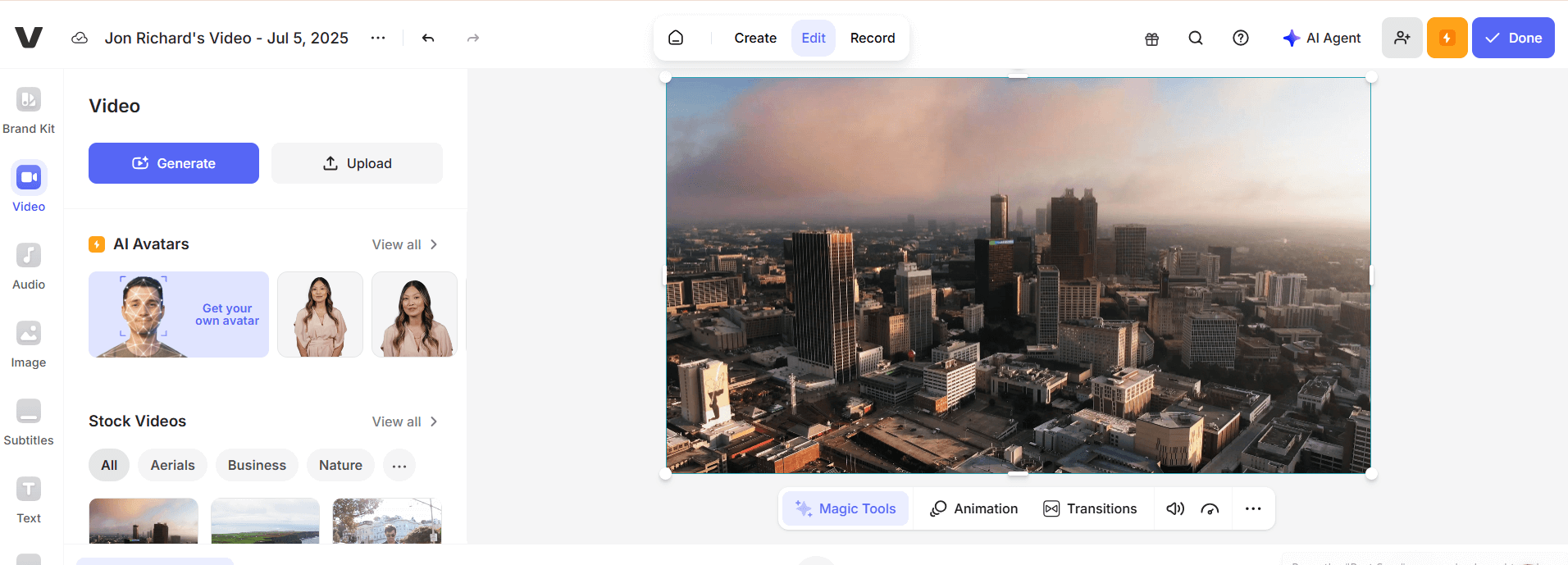Filter stock videos by Nature
The width and height of the screenshot is (1568, 565).
click(340, 465)
